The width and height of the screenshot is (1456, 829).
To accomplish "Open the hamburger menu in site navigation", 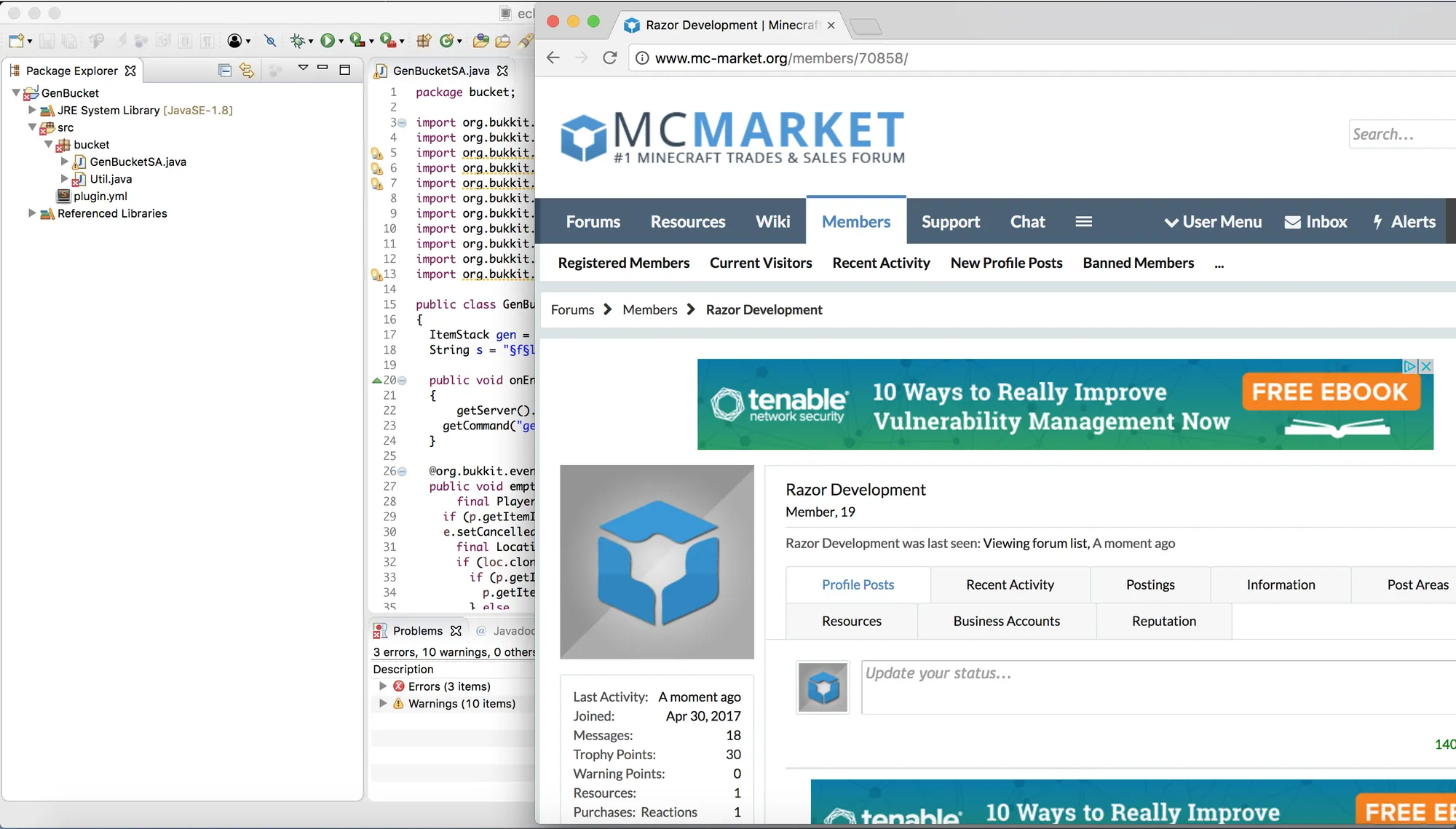I will 1083,221.
